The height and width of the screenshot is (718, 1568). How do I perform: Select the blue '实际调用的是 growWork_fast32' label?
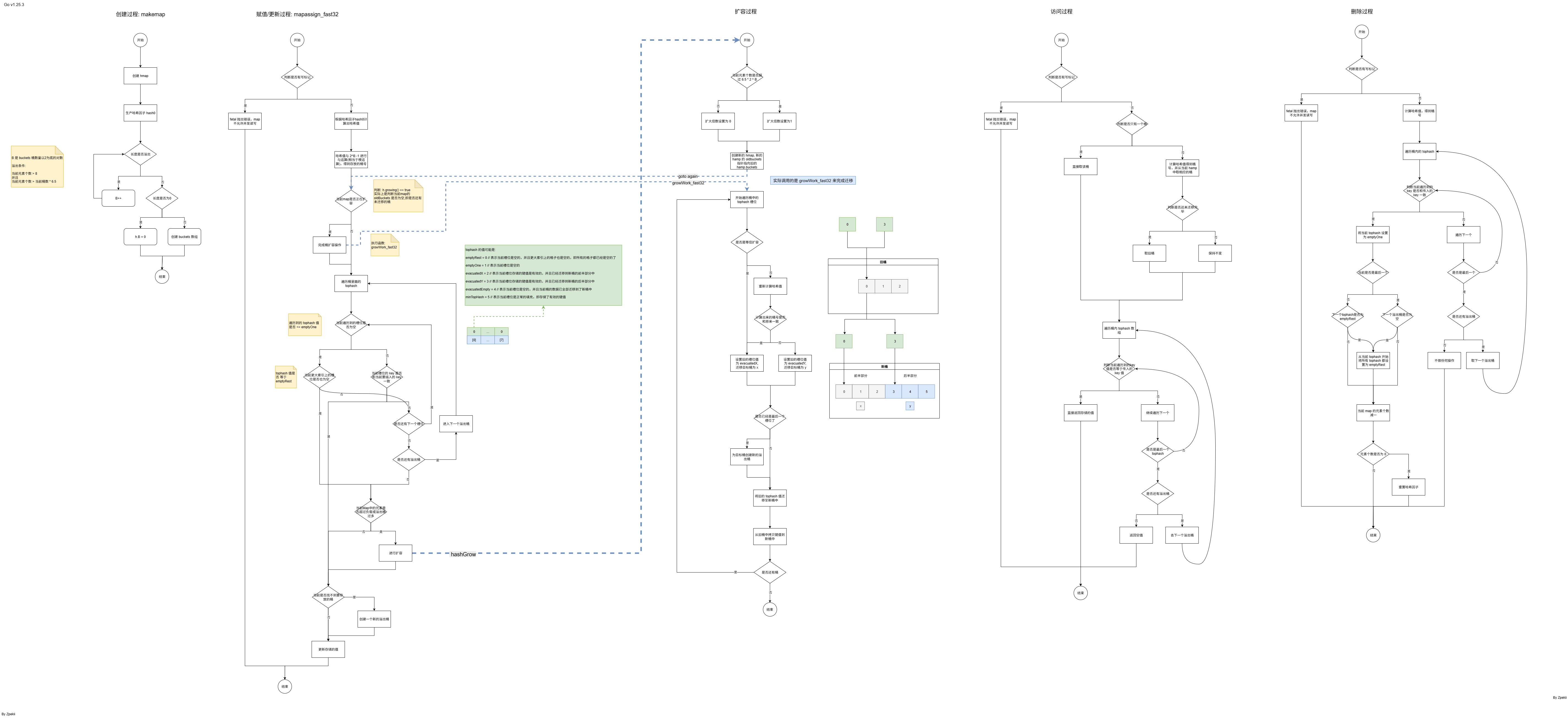813,181
